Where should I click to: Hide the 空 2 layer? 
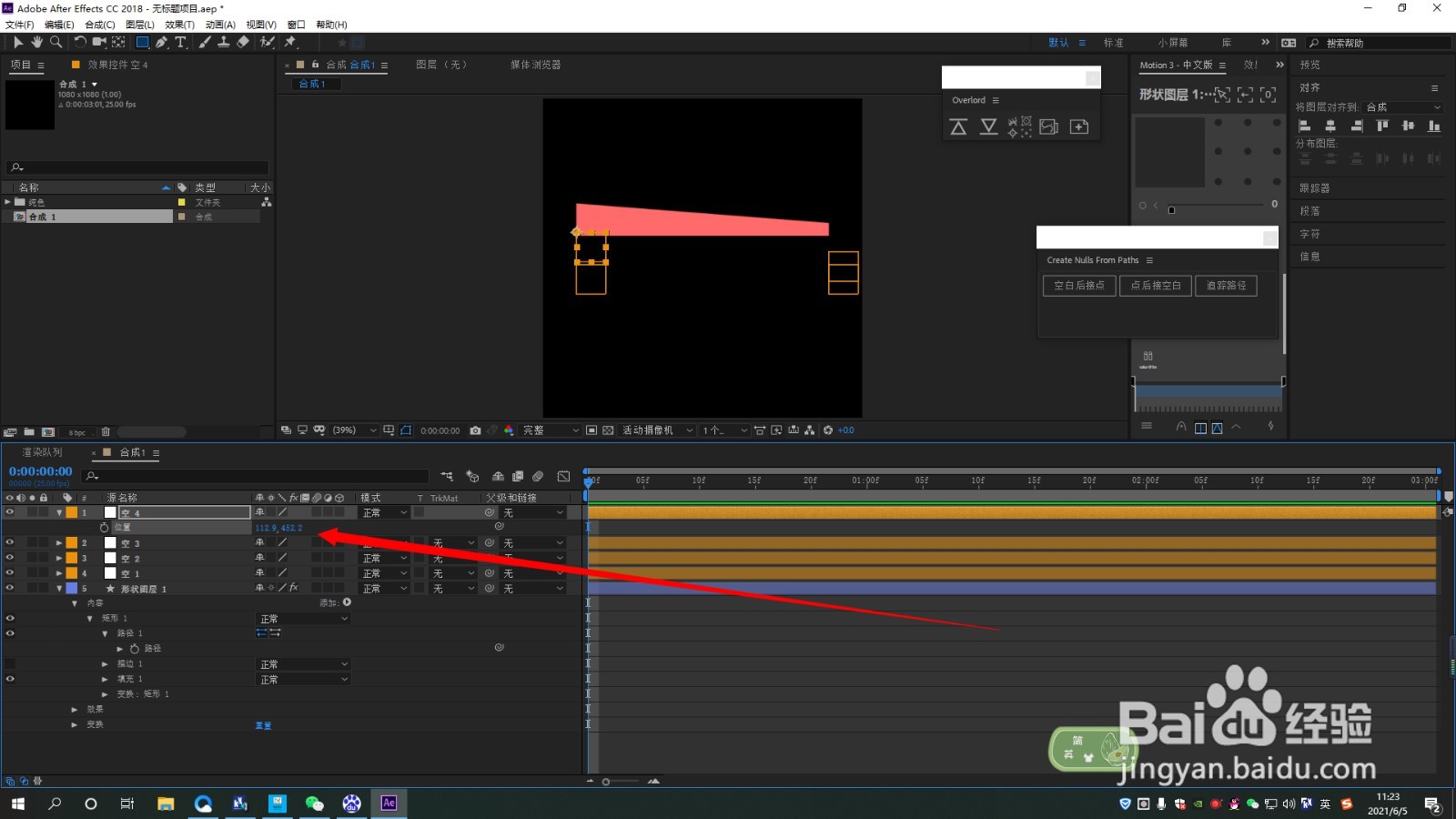pos(10,558)
